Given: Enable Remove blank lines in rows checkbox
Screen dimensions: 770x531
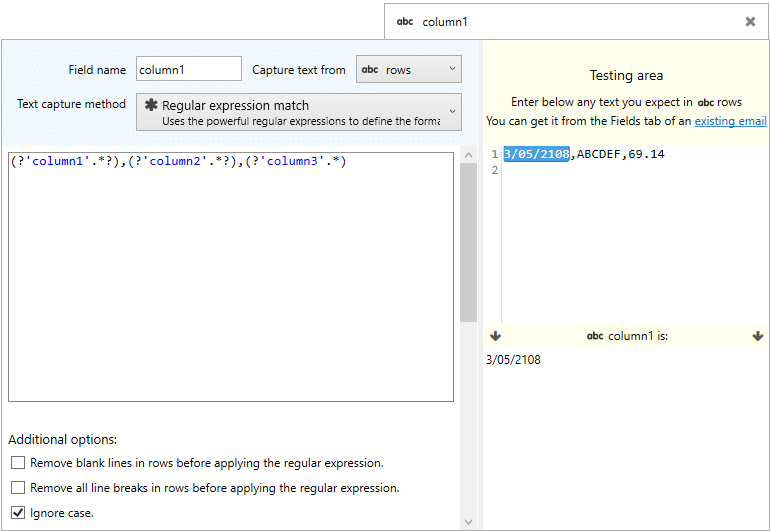Looking at the screenshot, I should point(18,463).
